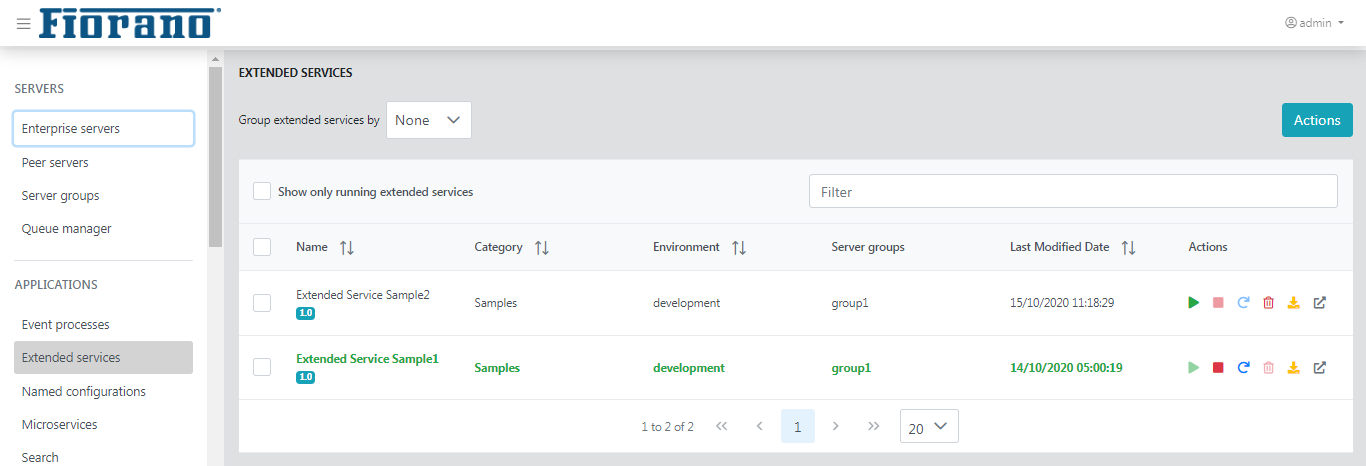Sort table by Category column
The width and height of the screenshot is (1366, 466).
[x=541, y=247]
